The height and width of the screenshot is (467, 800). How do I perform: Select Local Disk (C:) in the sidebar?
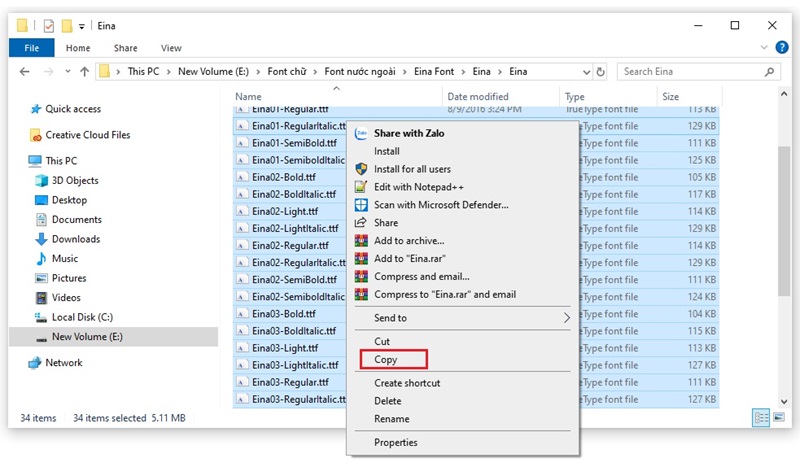82,317
